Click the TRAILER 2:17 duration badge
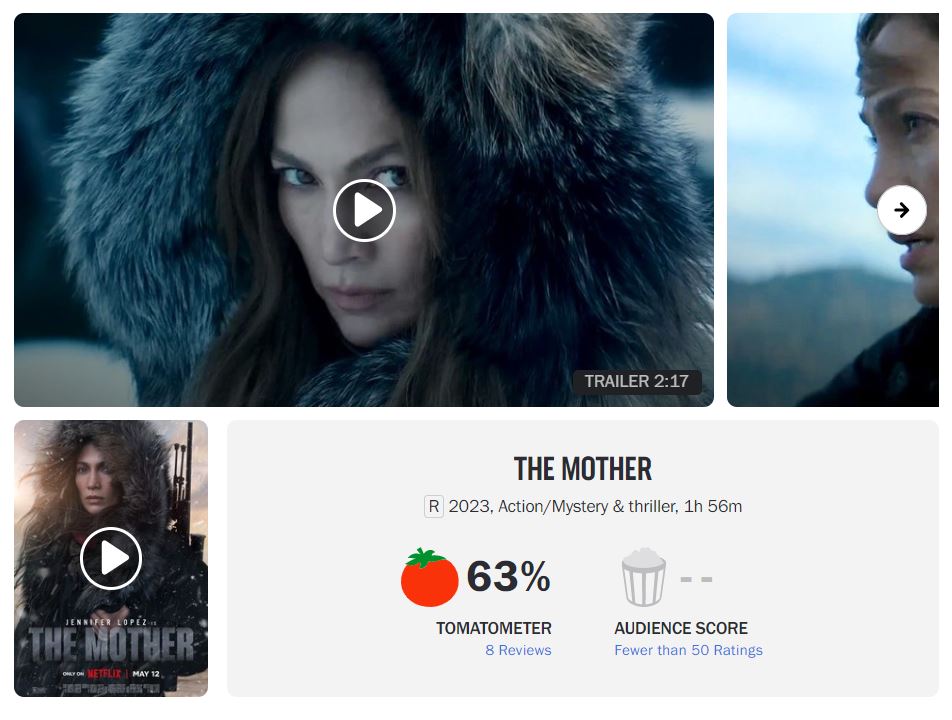This screenshot has height=720, width=952. [637, 381]
